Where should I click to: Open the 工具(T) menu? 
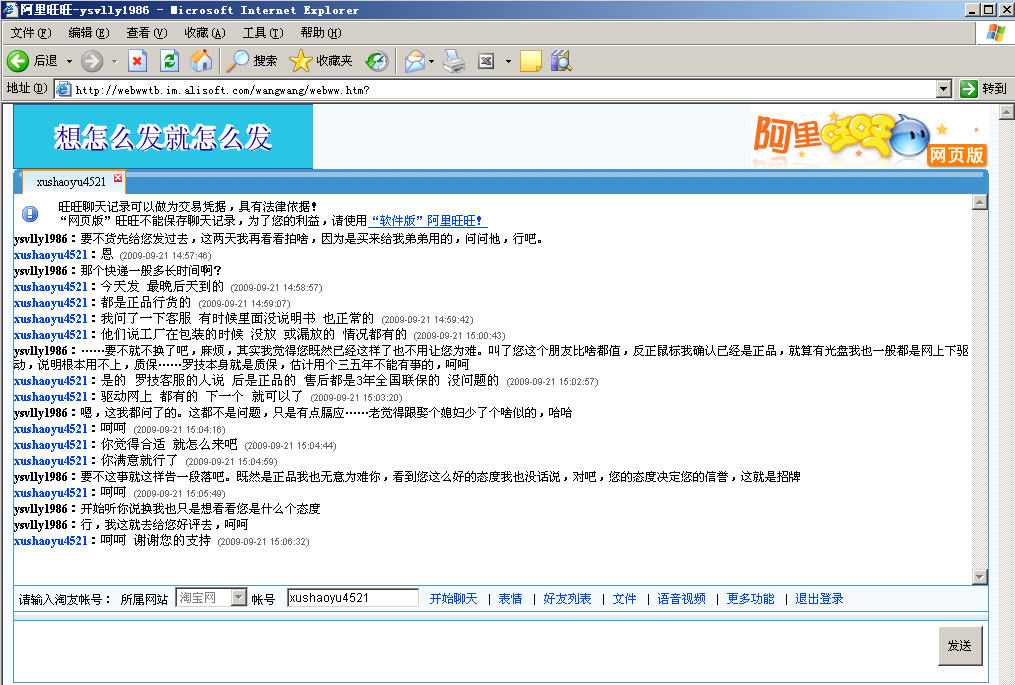tap(263, 32)
